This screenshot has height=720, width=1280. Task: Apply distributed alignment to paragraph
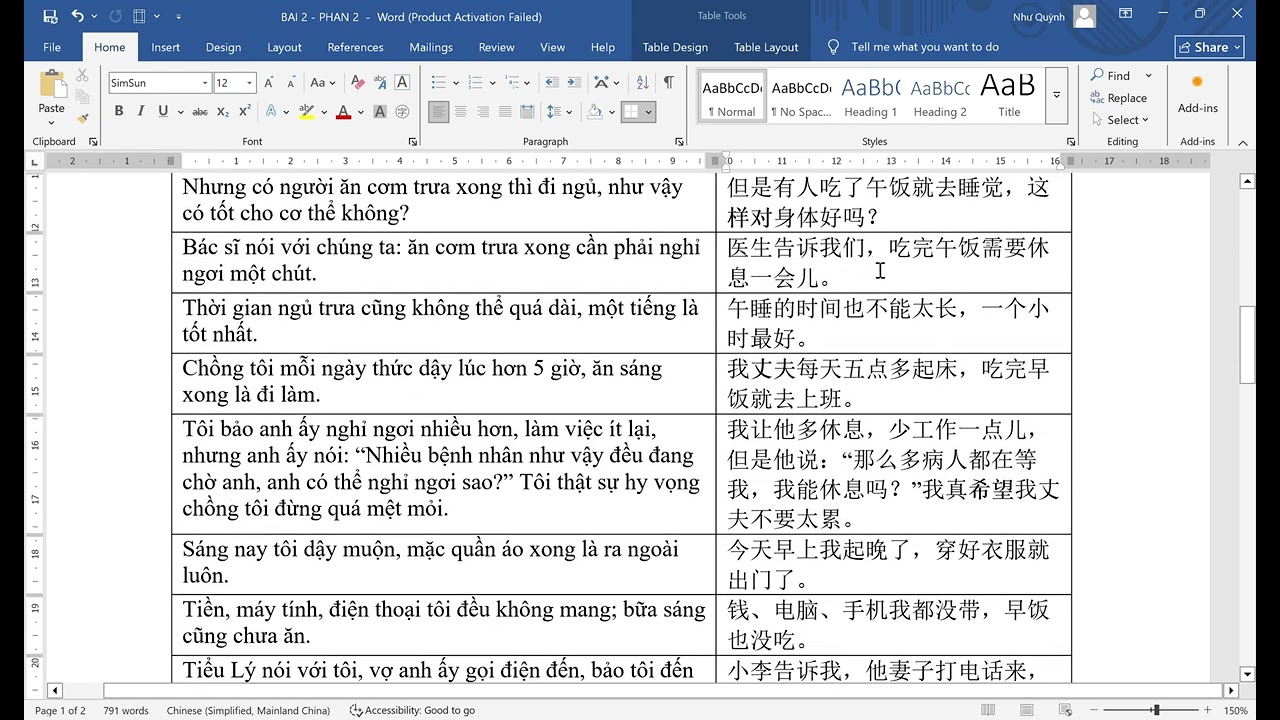pyautogui.click(x=527, y=112)
